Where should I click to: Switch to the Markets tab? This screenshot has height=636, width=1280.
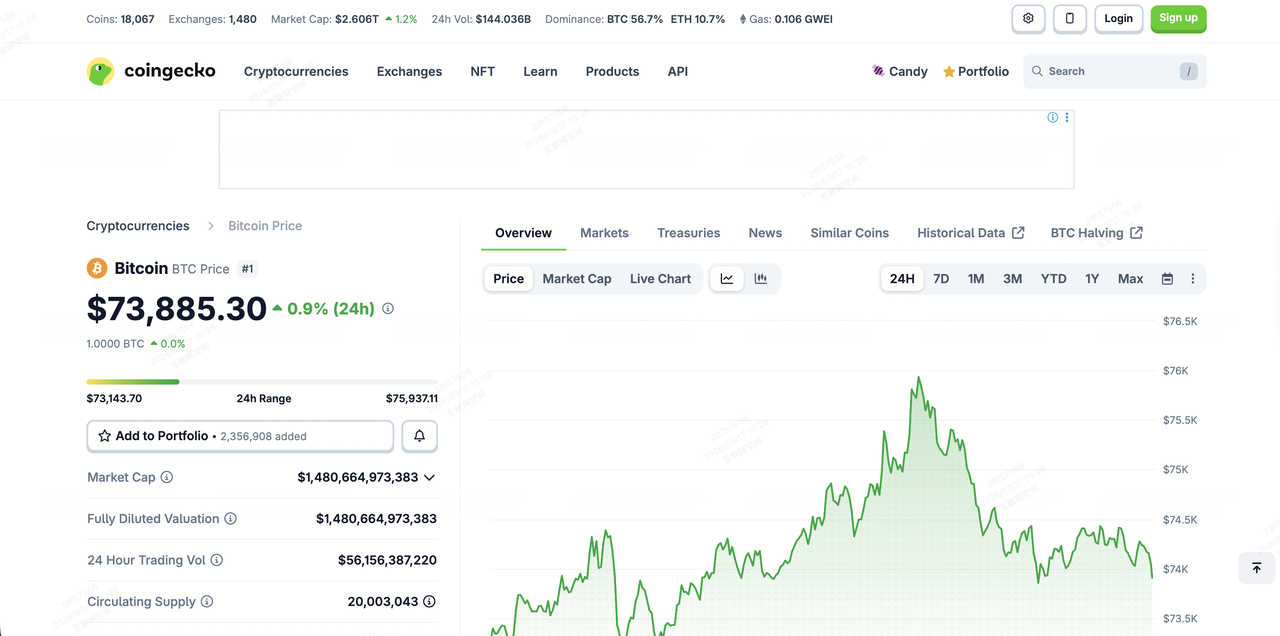(604, 233)
